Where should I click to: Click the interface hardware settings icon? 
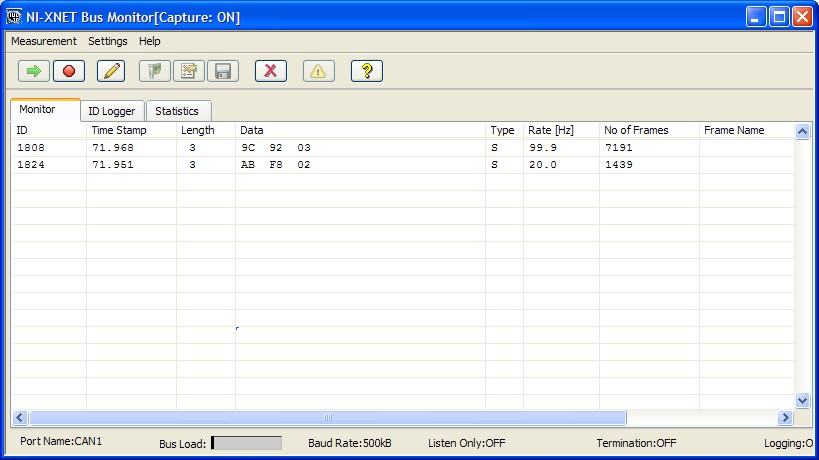coord(155,71)
